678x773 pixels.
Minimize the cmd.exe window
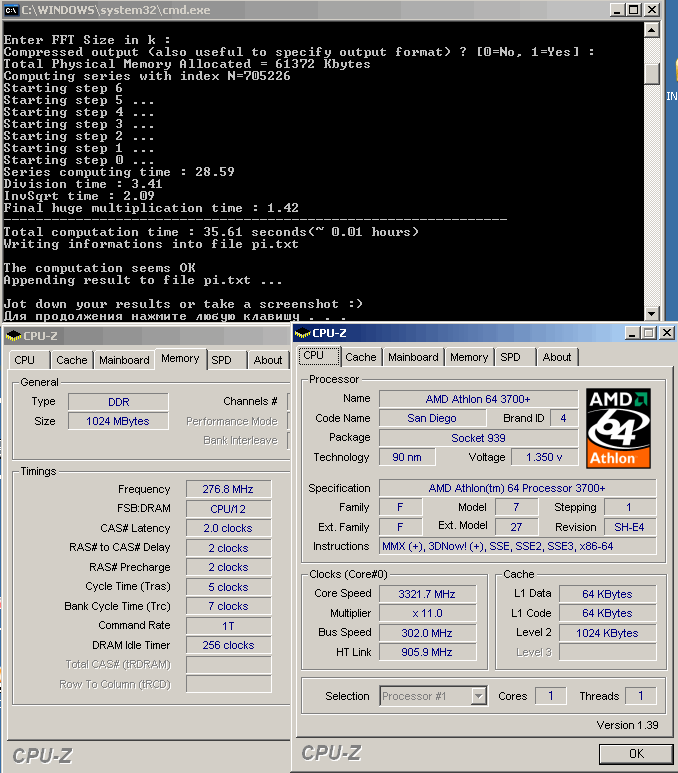[617, 10]
